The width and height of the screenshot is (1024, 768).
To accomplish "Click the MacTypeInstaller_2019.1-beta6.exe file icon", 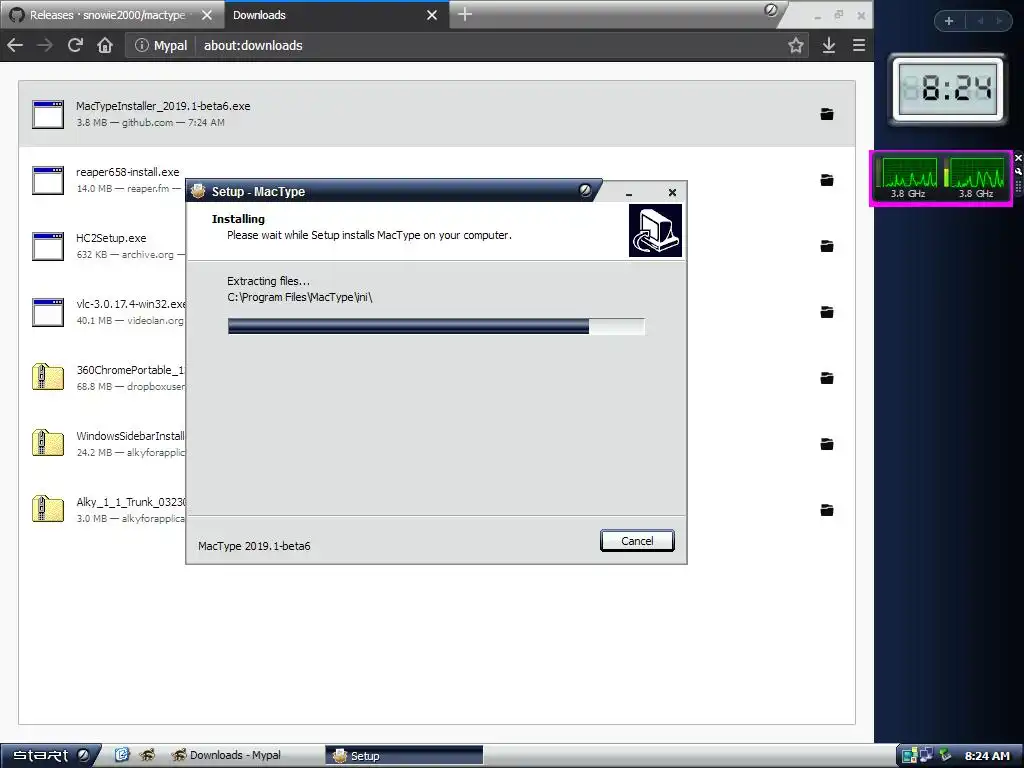I will [x=48, y=114].
